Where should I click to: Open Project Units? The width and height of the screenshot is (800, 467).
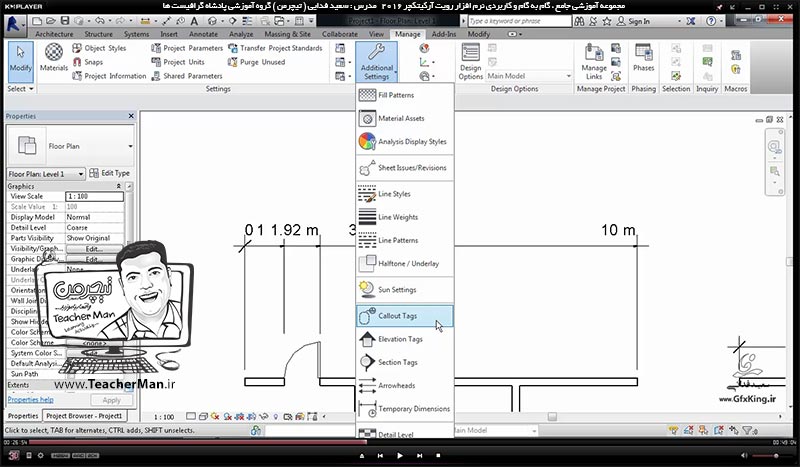(x=178, y=62)
